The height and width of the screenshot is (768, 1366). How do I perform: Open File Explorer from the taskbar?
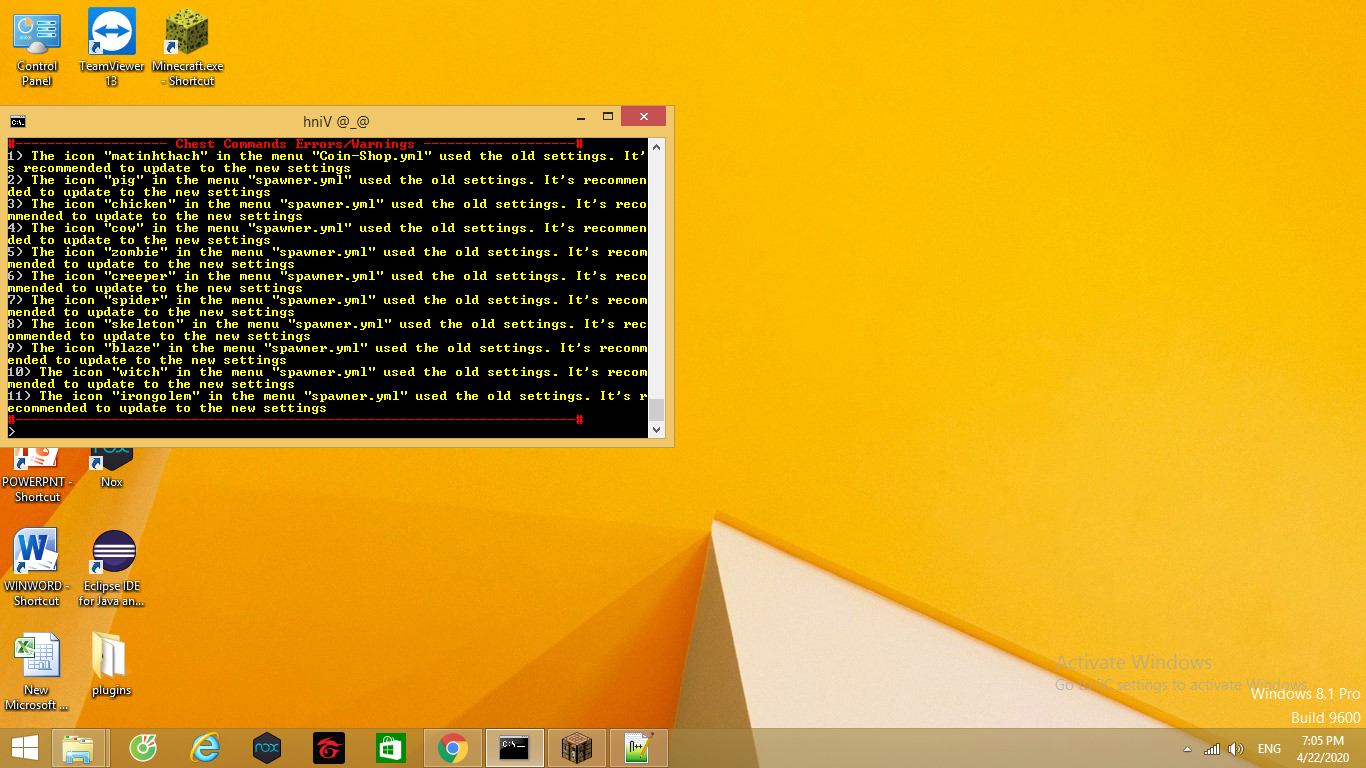tap(78, 747)
